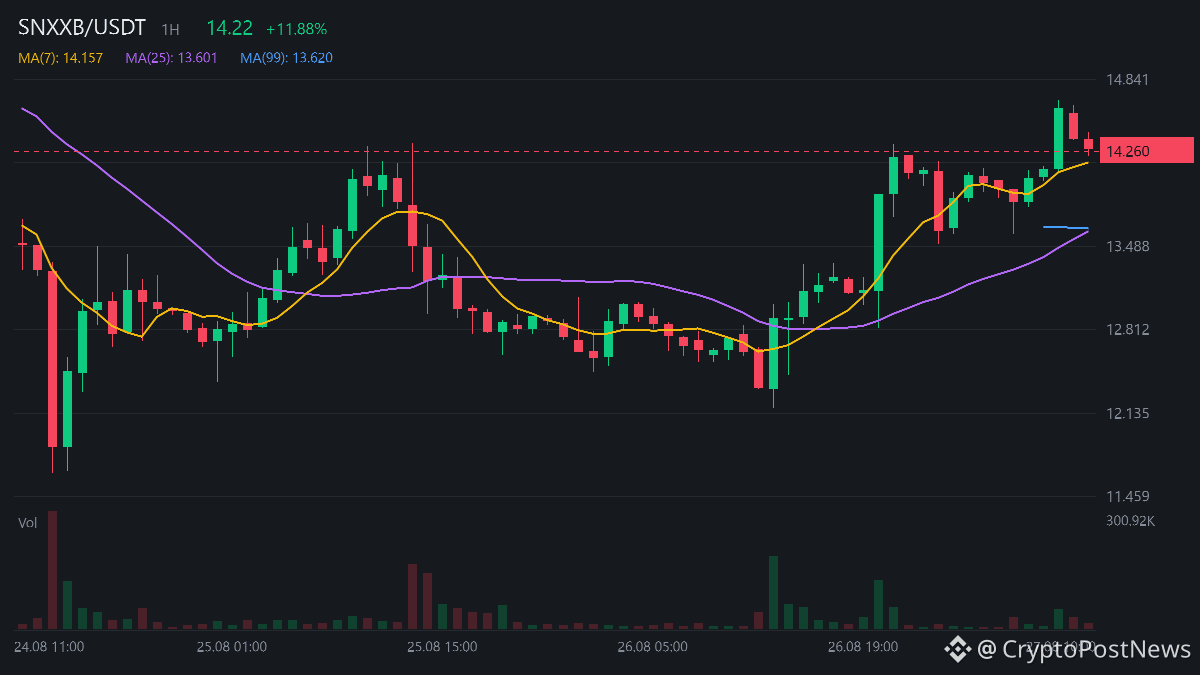Click the 12.812 price axis label
The height and width of the screenshot is (675, 1200).
[x=1128, y=330]
